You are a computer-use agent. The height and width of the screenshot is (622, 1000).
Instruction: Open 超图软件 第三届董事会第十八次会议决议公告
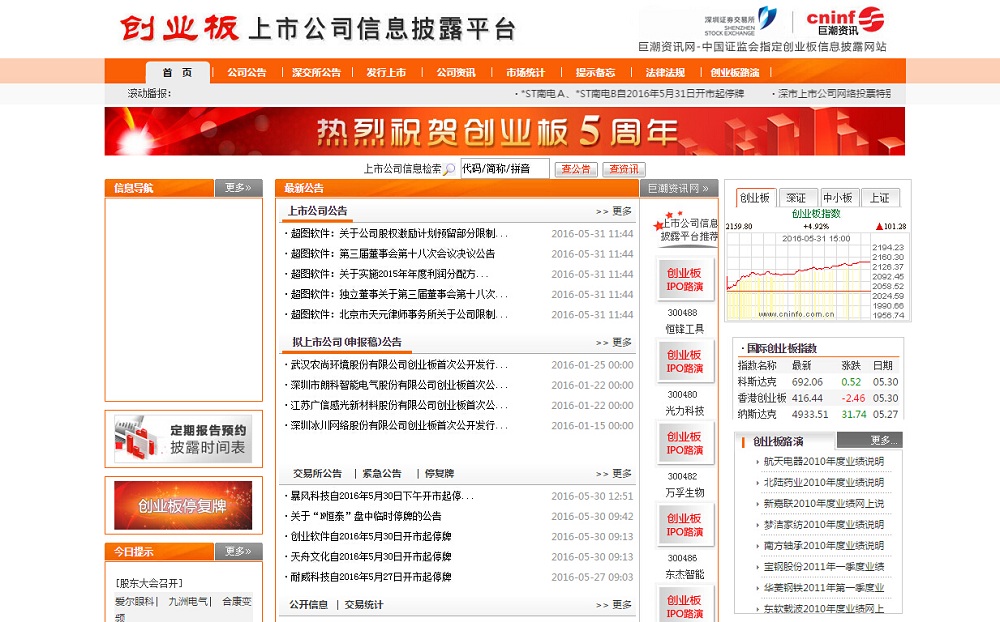(393, 254)
